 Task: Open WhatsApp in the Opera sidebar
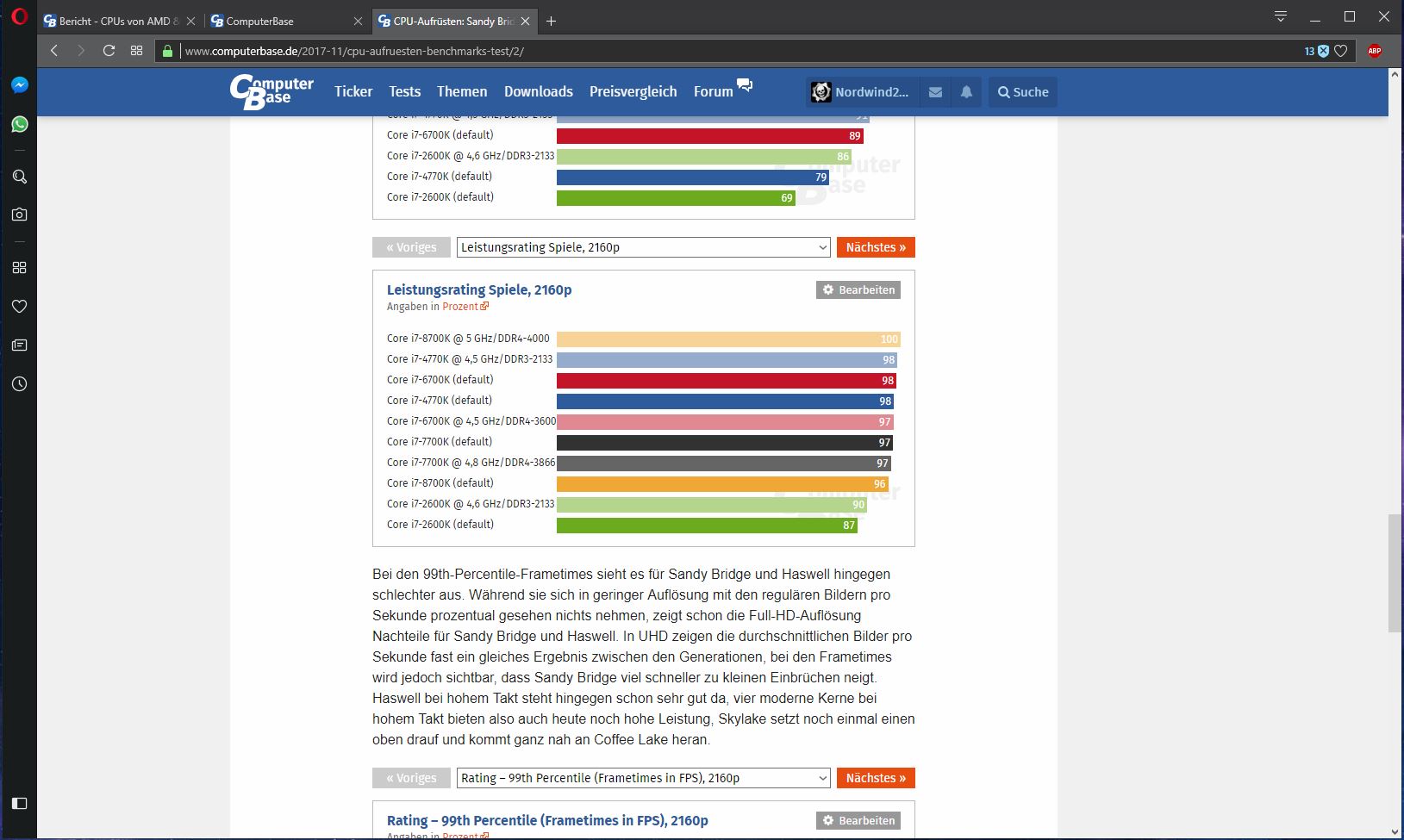[x=19, y=125]
